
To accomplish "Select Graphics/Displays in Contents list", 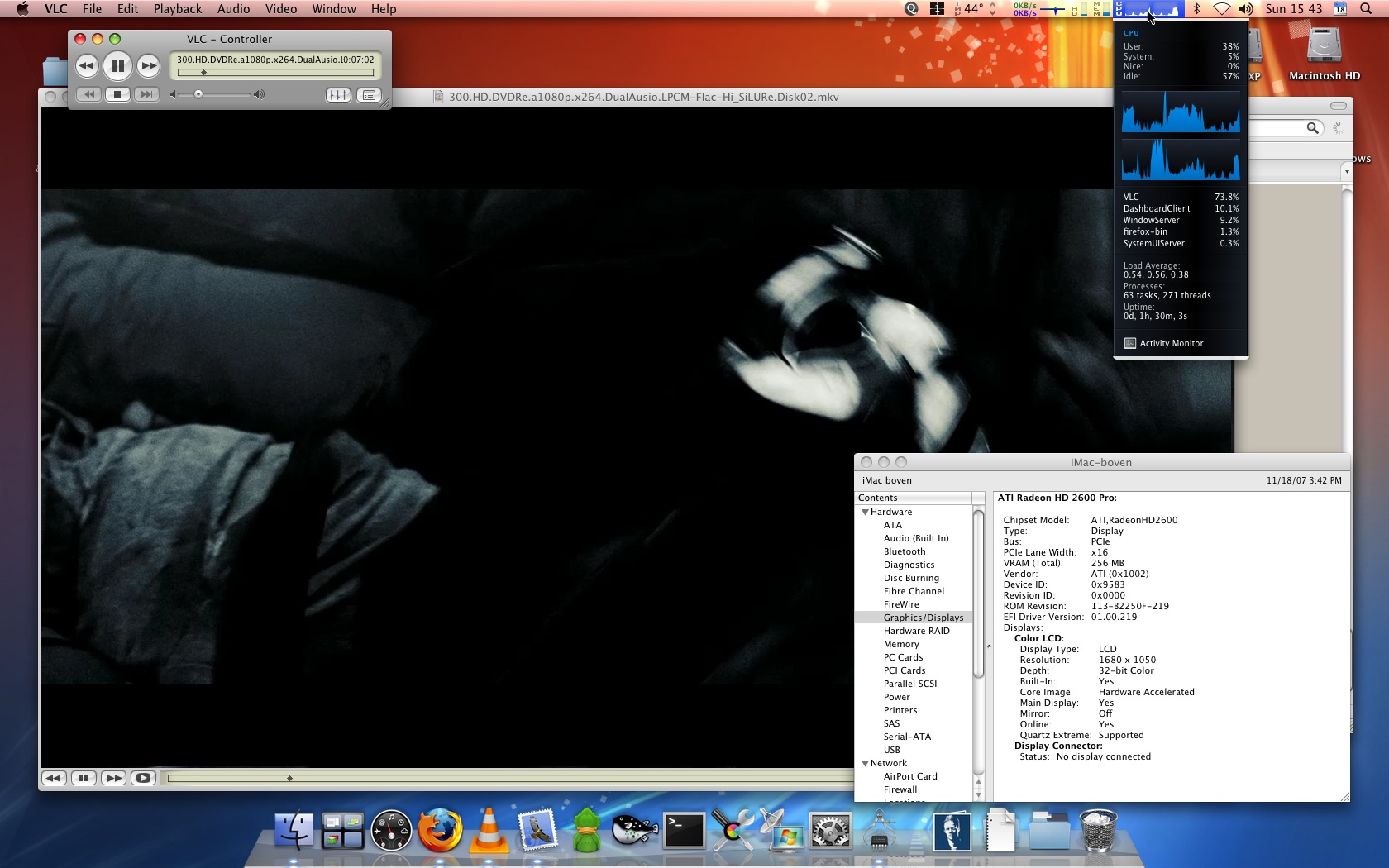I will 924,618.
